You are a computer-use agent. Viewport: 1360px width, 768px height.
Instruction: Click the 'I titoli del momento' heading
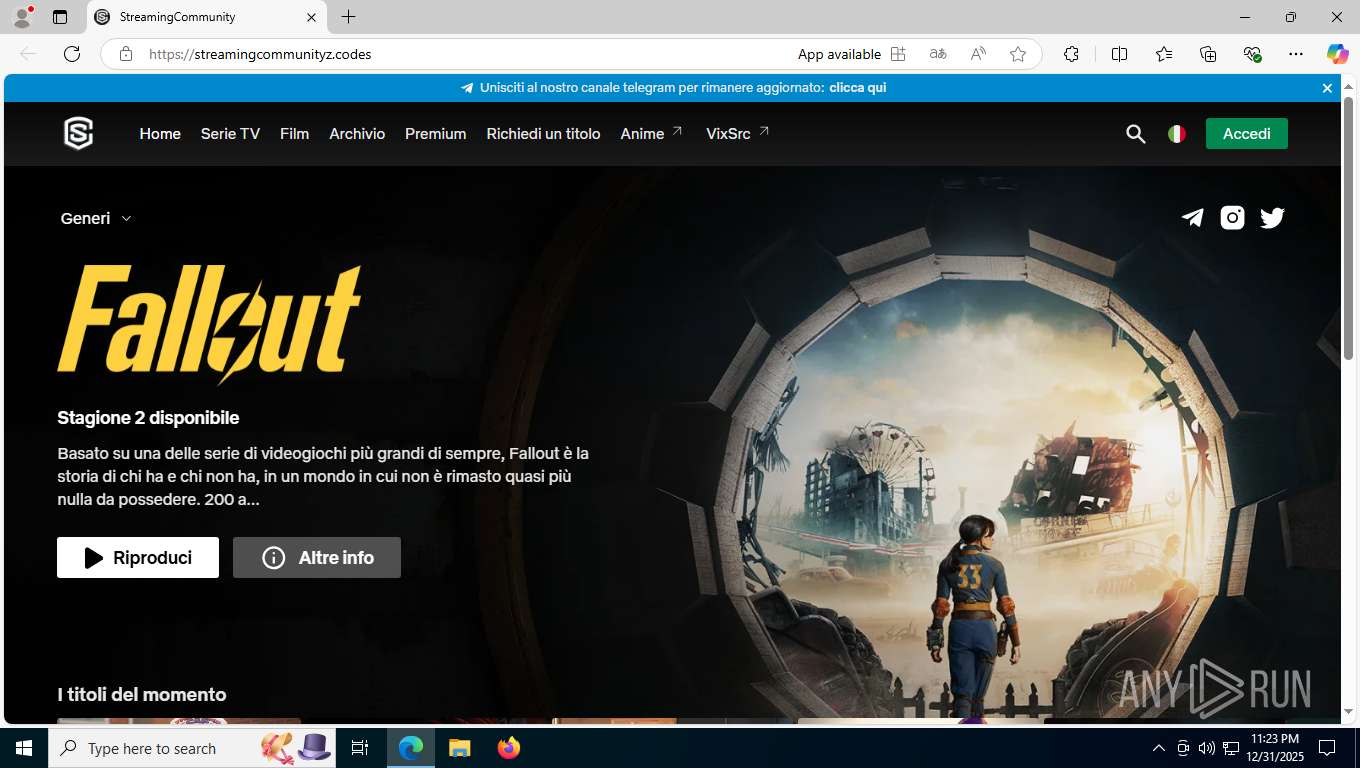[x=142, y=695]
